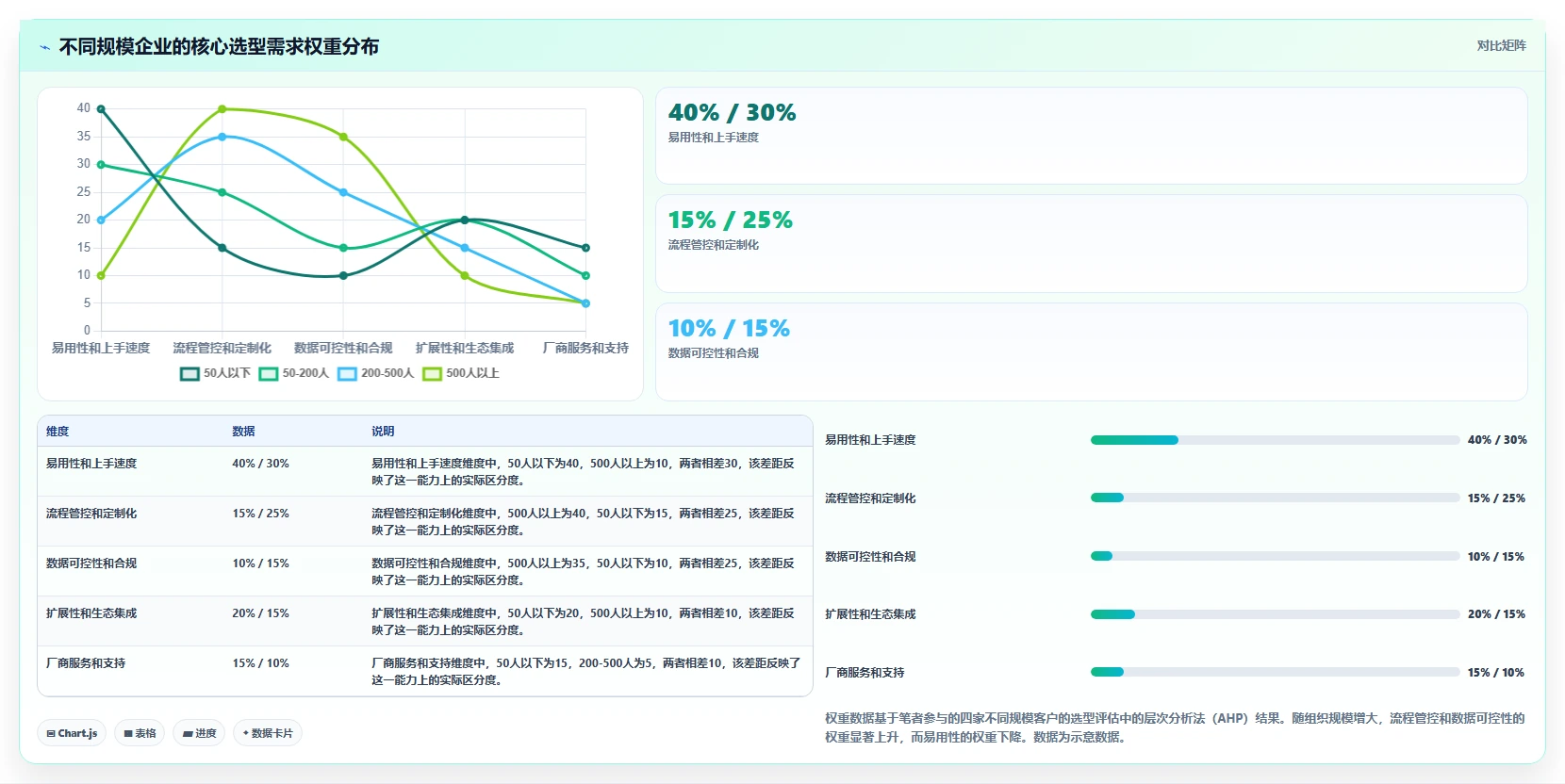1565x784 pixels.
Task: Click 500人以上 peak point on 流程管控和定制化
Action: point(222,109)
